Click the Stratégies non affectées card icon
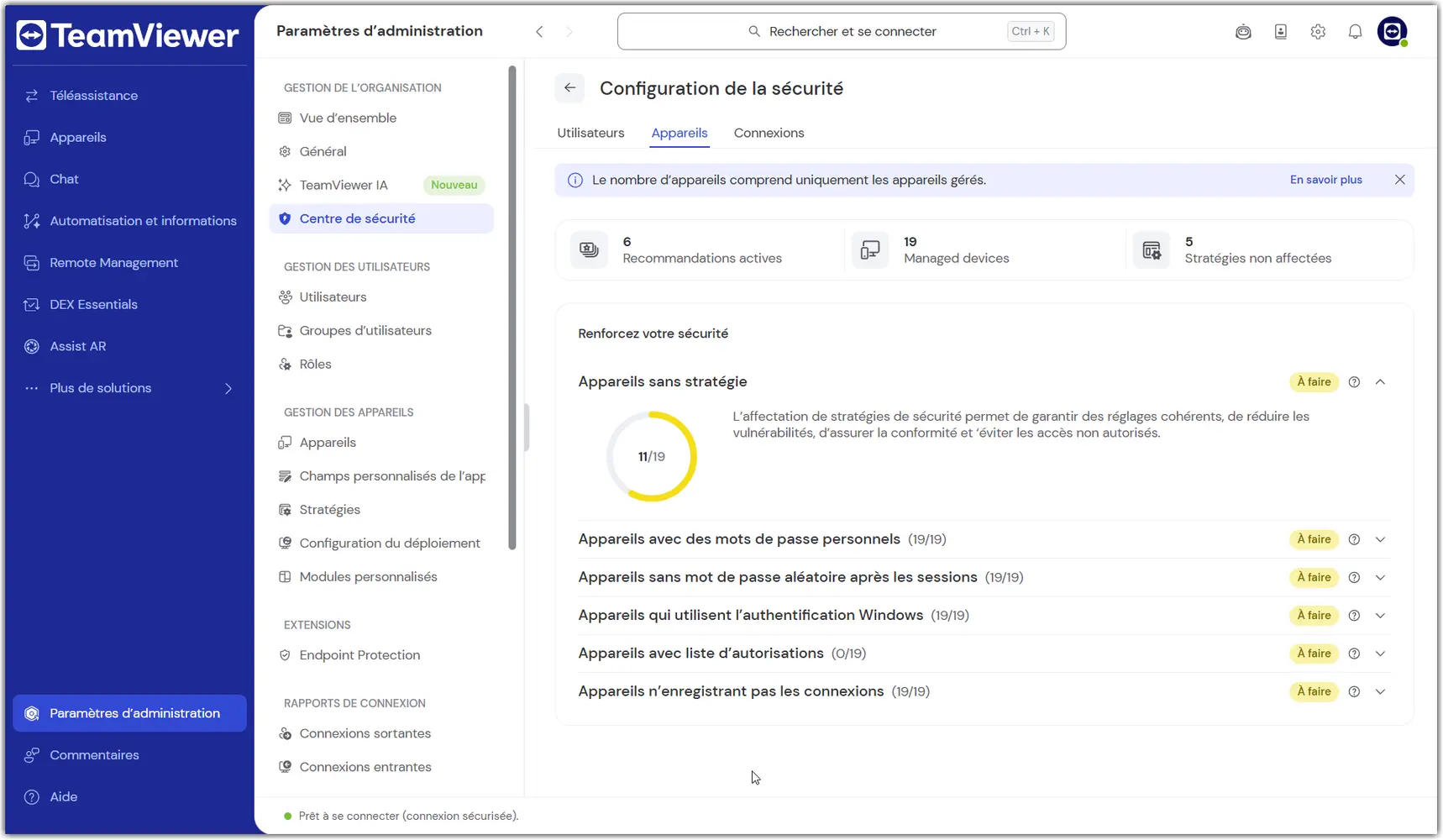Viewport: 1443px width, 840px height. click(1152, 250)
